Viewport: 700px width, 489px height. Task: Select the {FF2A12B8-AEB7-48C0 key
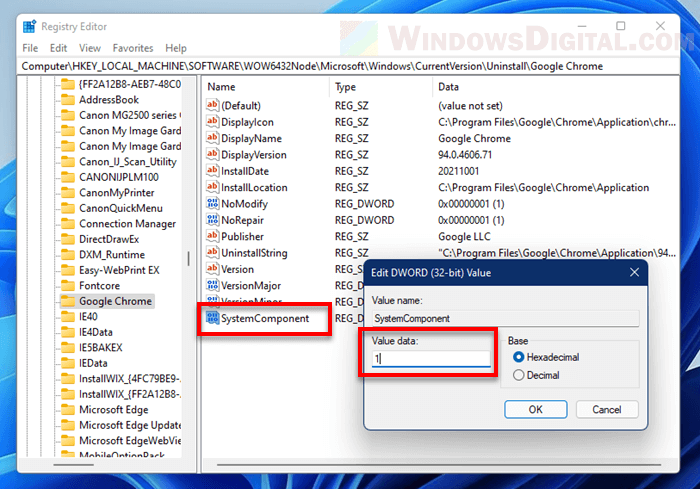(x=129, y=84)
